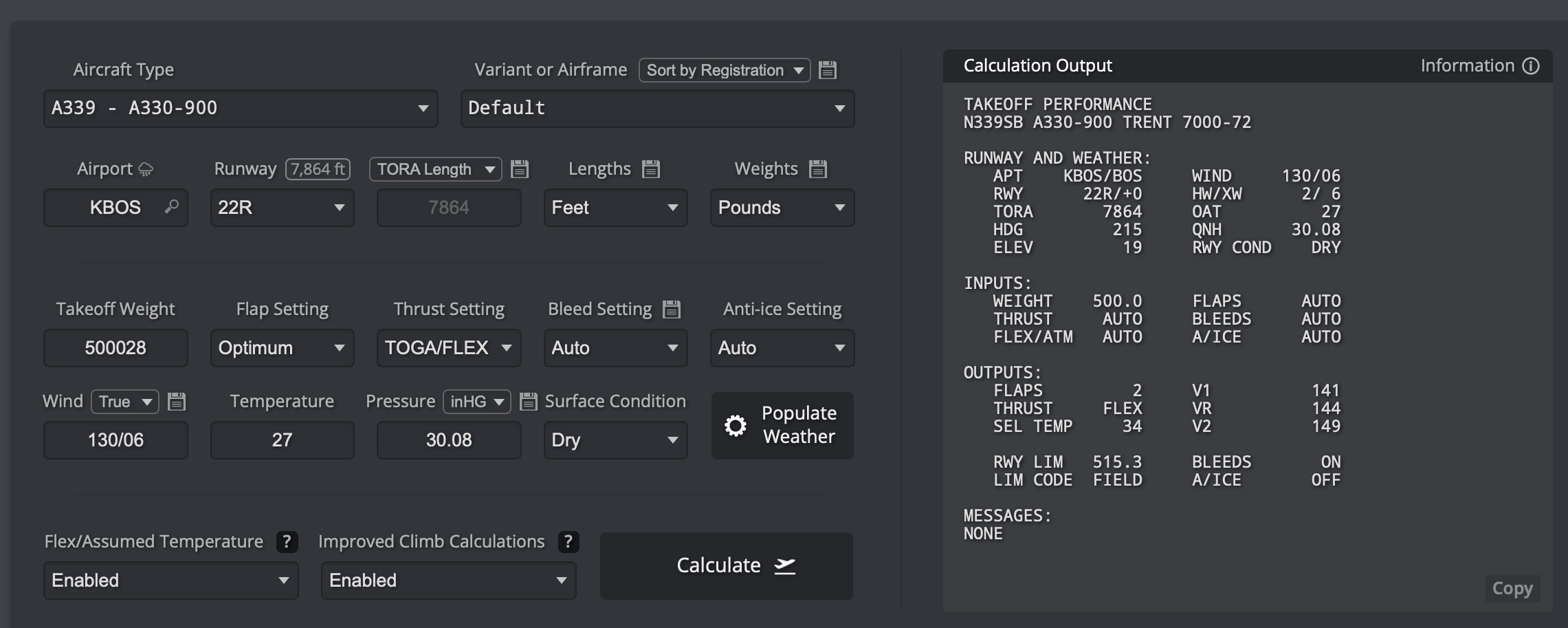Viewport: 1568px width, 628px height.
Task: Open the Flap Setting Optimum dropdown
Action: [x=282, y=348]
